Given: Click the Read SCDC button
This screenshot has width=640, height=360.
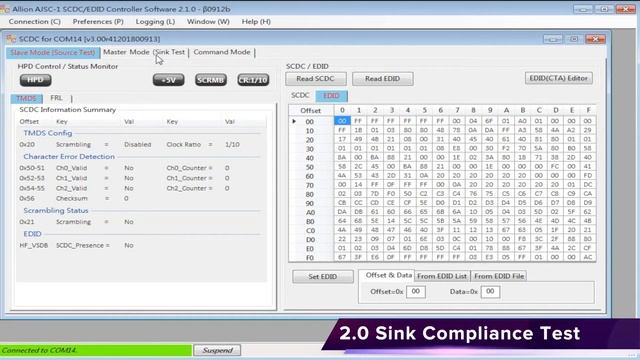Looking at the screenshot, I should 316,79.
